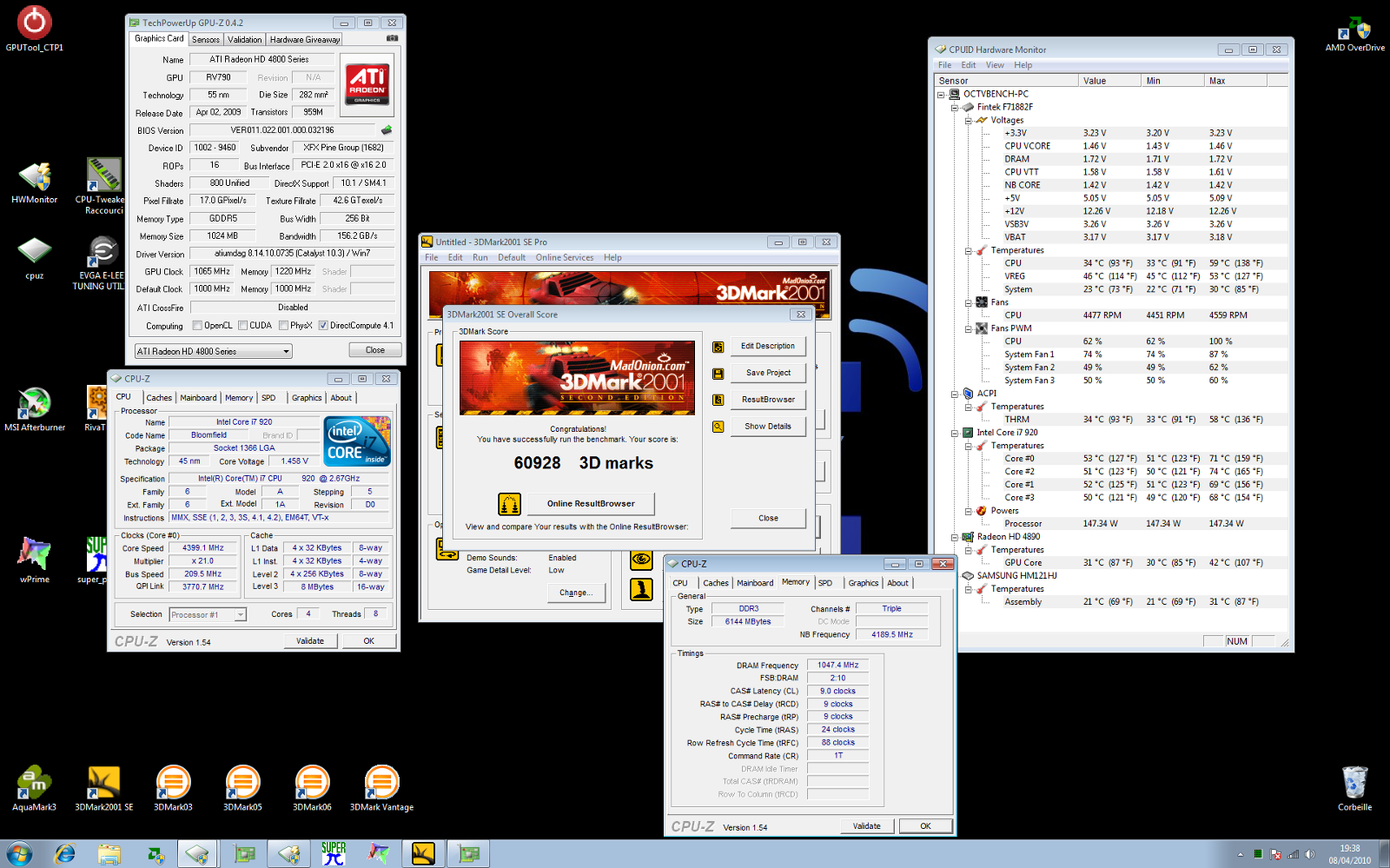Click the Save Project button
Image resolution: width=1390 pixels, height=868 pixels.
[768, 373]
